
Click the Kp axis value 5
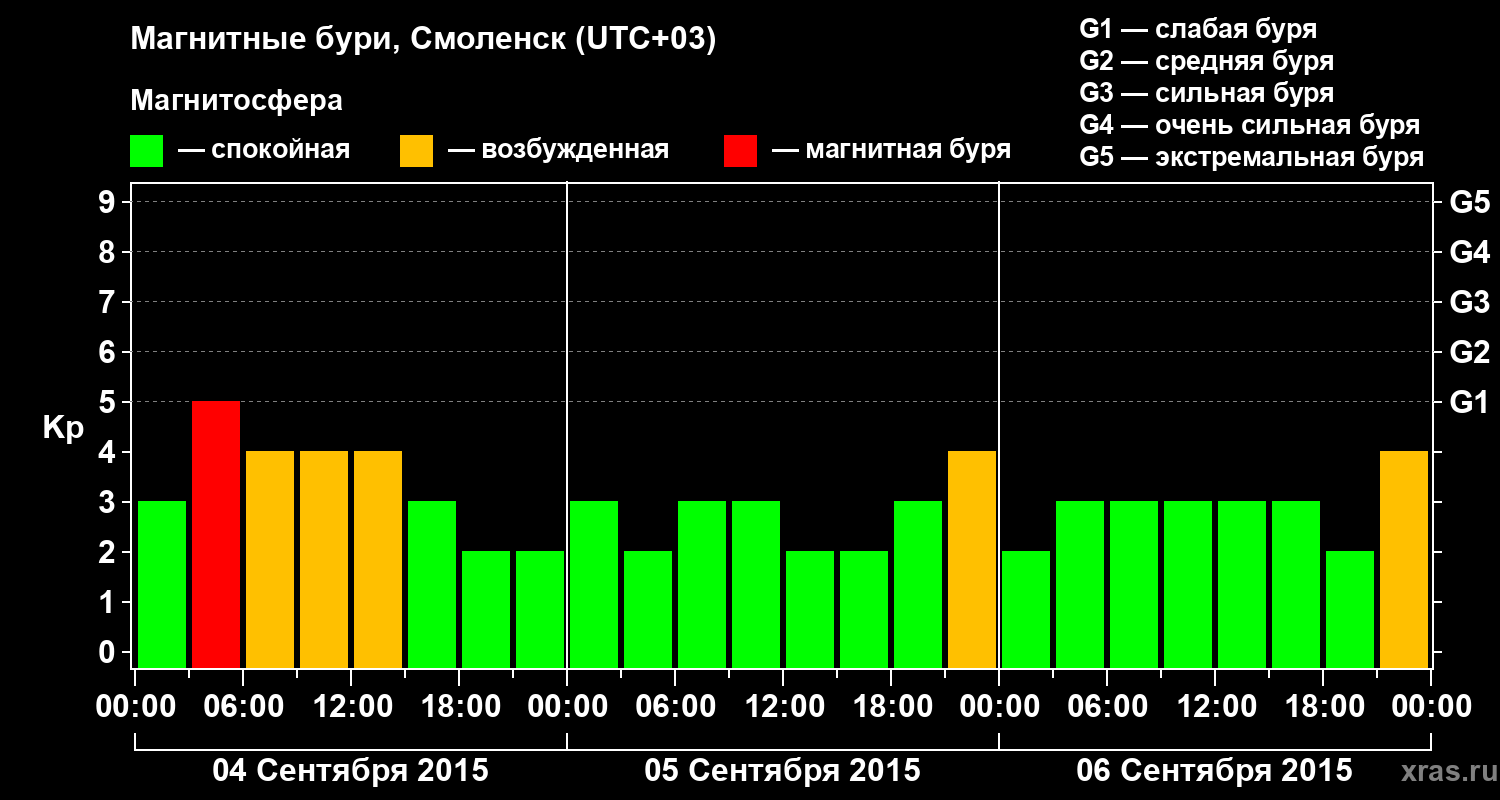(109, 402)
